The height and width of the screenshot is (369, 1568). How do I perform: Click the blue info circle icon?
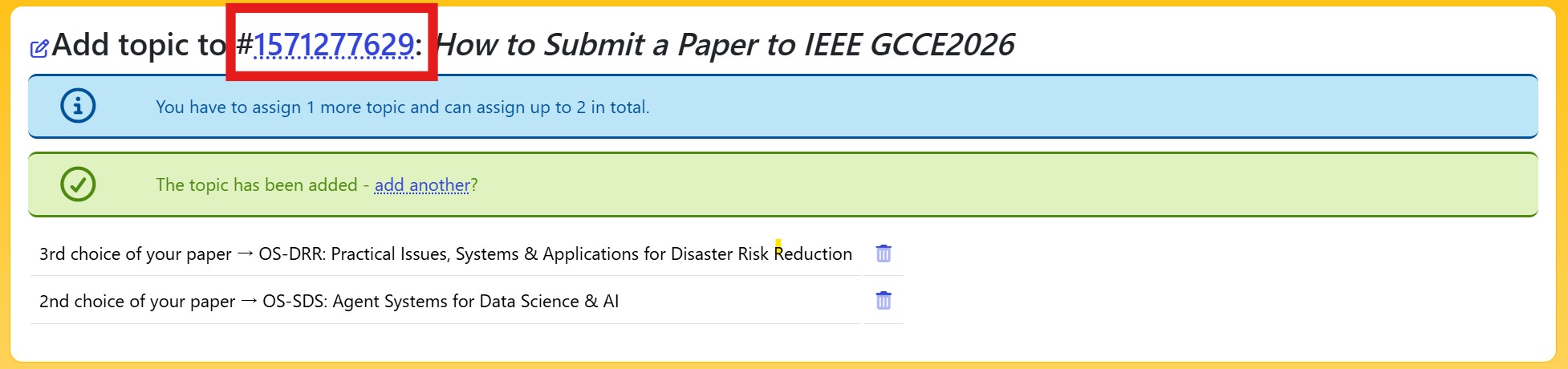78,106
